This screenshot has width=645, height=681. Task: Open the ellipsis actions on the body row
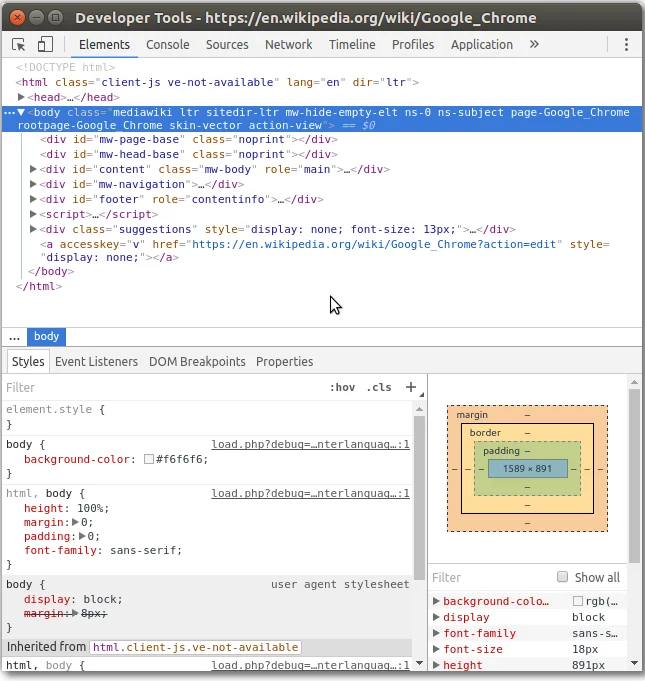pos(9,112)
